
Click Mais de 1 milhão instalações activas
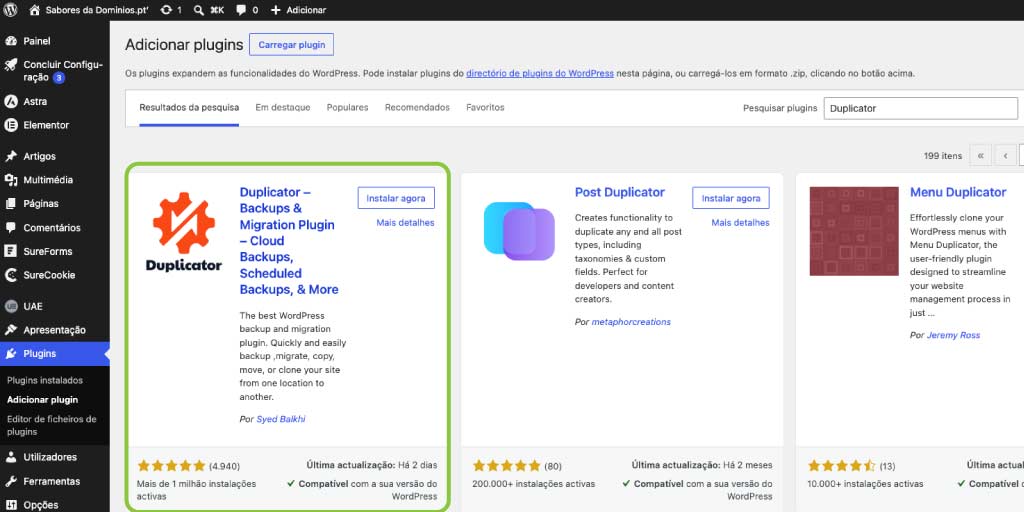point(197,490)
